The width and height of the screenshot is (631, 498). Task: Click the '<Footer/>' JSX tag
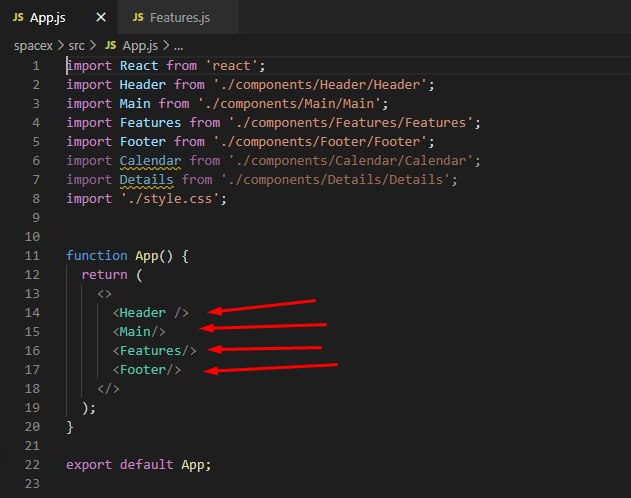coord(146,370)
